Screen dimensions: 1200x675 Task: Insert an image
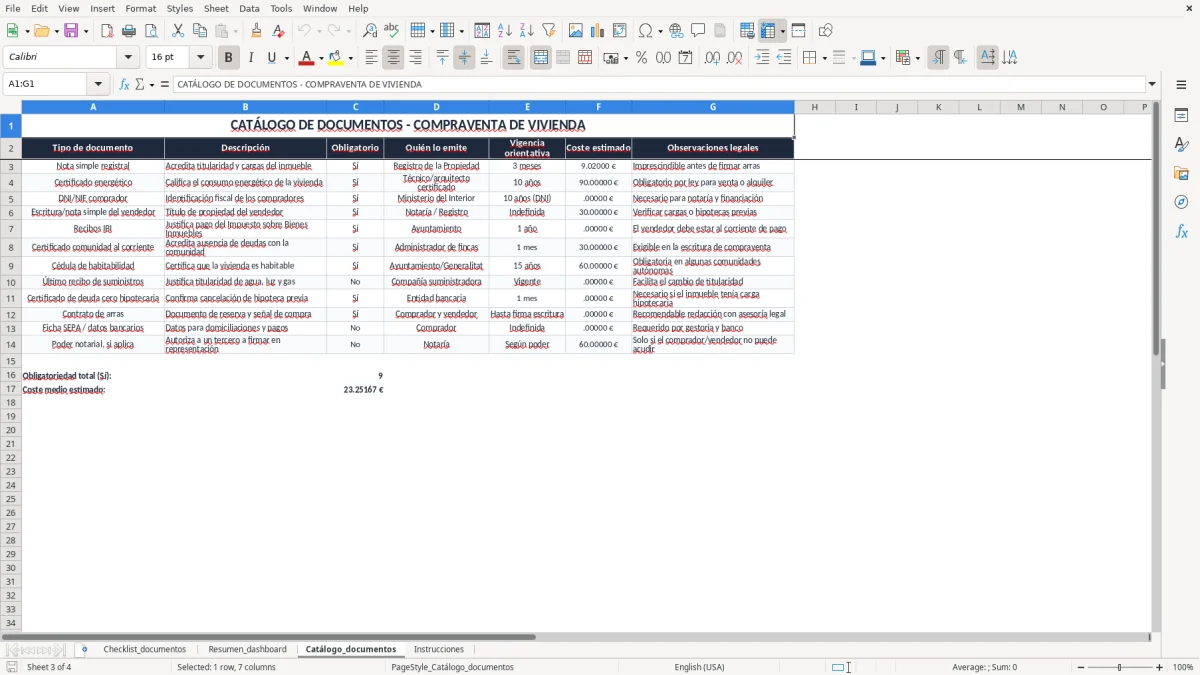pyautogui.click(x=576, y=31)
